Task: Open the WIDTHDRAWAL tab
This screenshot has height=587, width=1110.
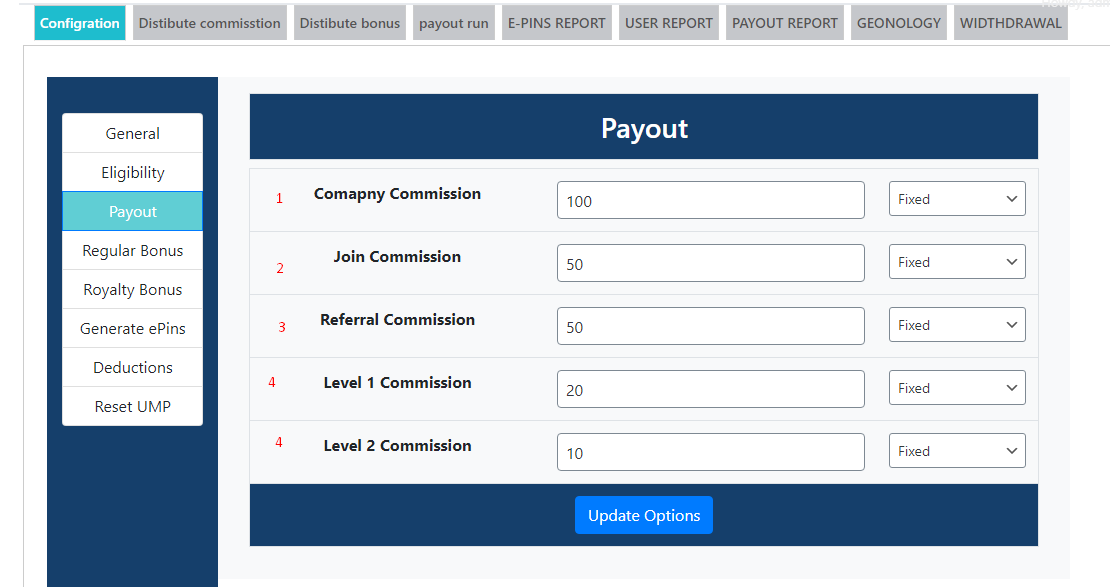Action: [1010, 23]
